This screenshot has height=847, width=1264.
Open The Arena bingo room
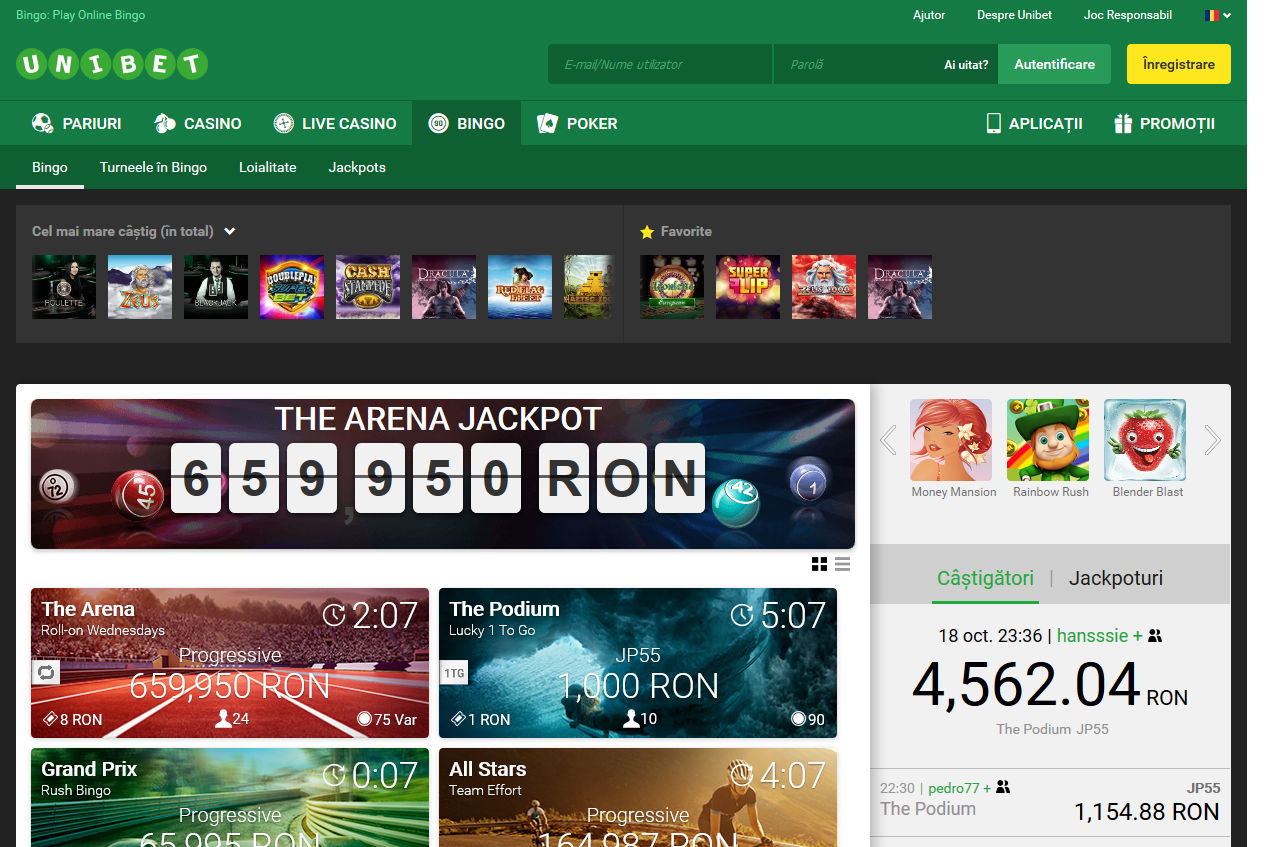tap(230, 663)
